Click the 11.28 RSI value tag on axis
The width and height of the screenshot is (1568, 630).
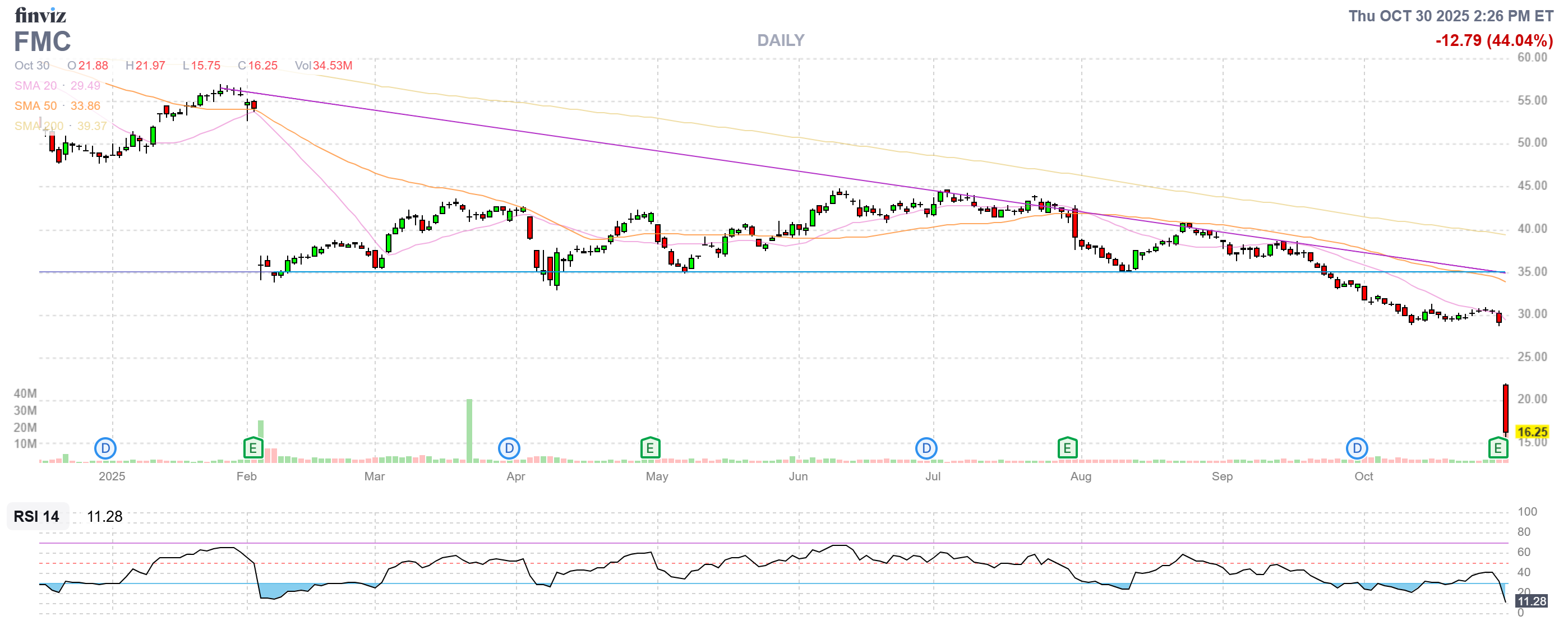click(1531, 601)
